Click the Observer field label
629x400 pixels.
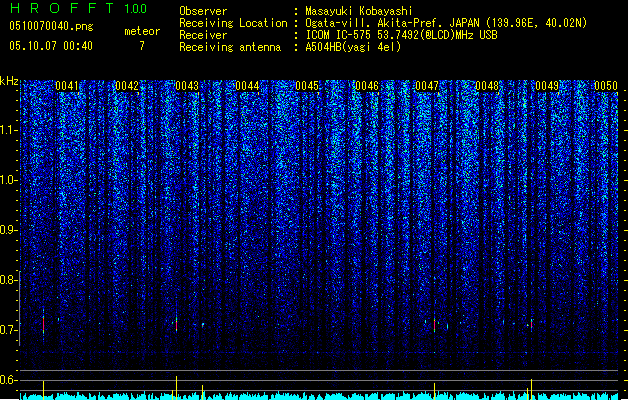click(x=203, y=11)
